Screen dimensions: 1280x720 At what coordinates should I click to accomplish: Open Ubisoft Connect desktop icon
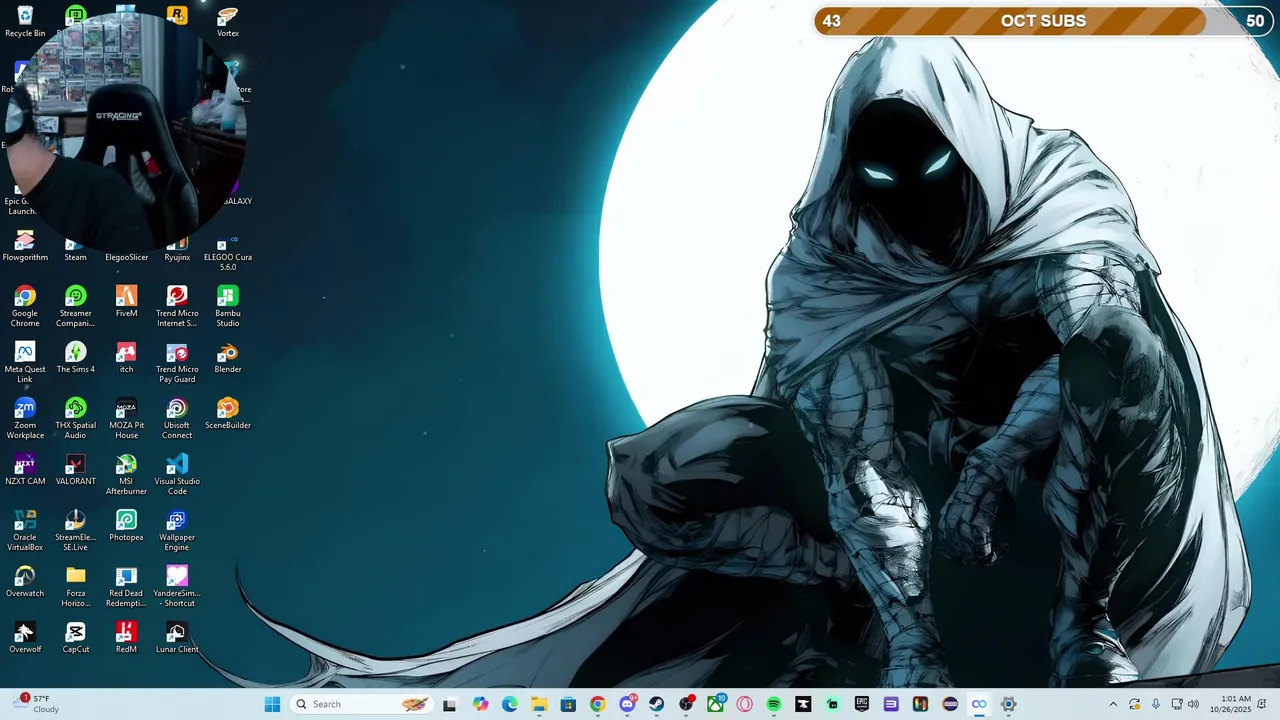(177, 418)
